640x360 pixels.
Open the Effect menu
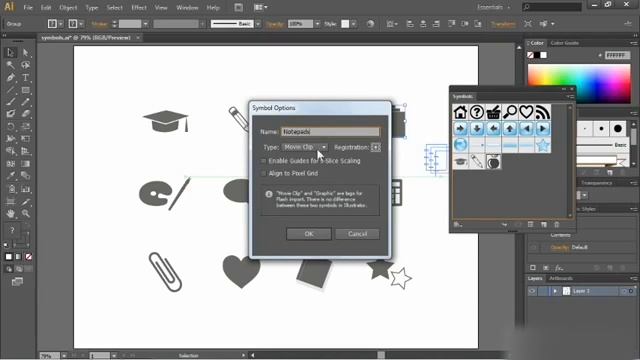coord(139,8)
